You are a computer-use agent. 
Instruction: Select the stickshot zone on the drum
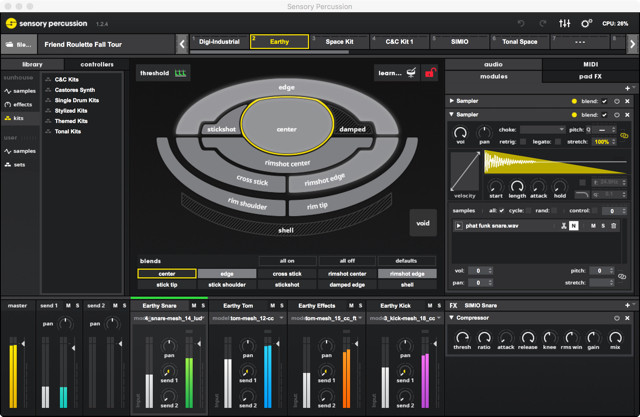(221, 129)
